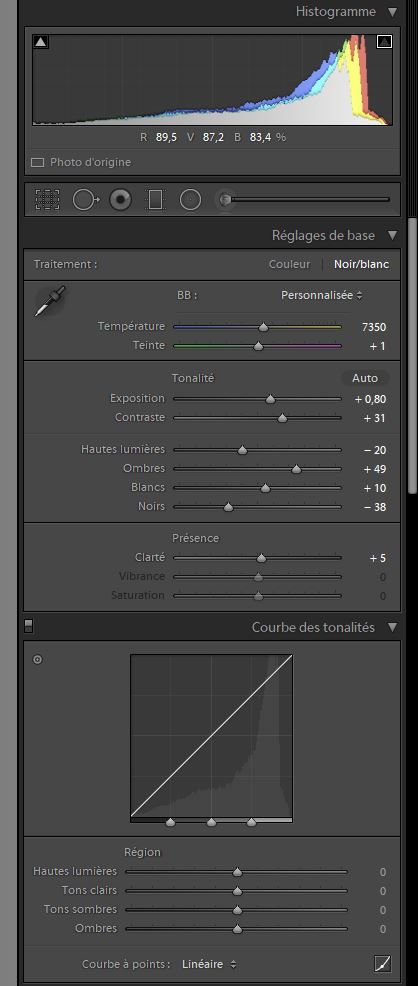The height and width of the screenshot is (986, 418).
Task: Select the Red eye correction tool
Action: pyautogui.click(x=120, y=200)
